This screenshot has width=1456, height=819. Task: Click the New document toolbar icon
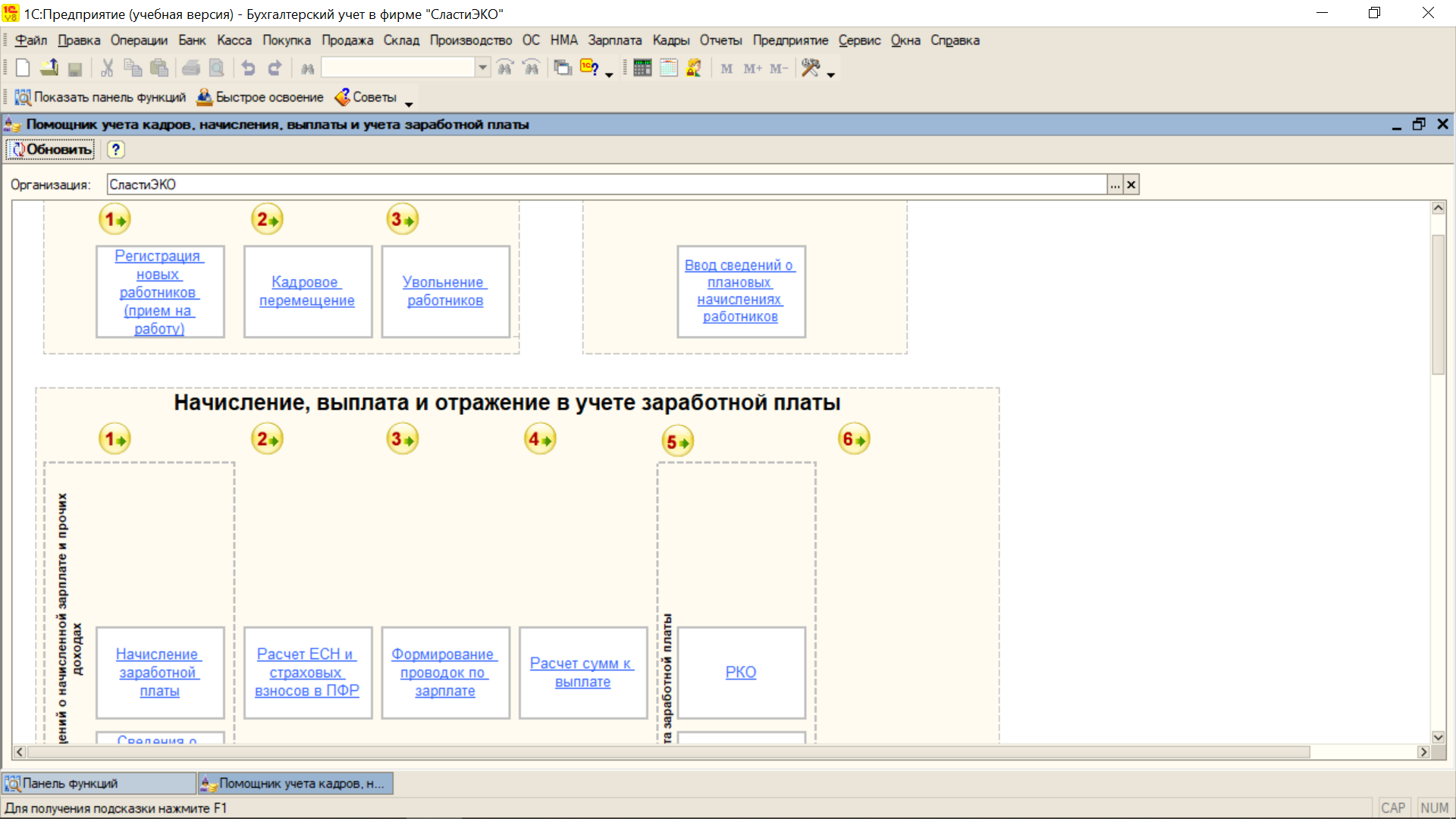(23, 68)
